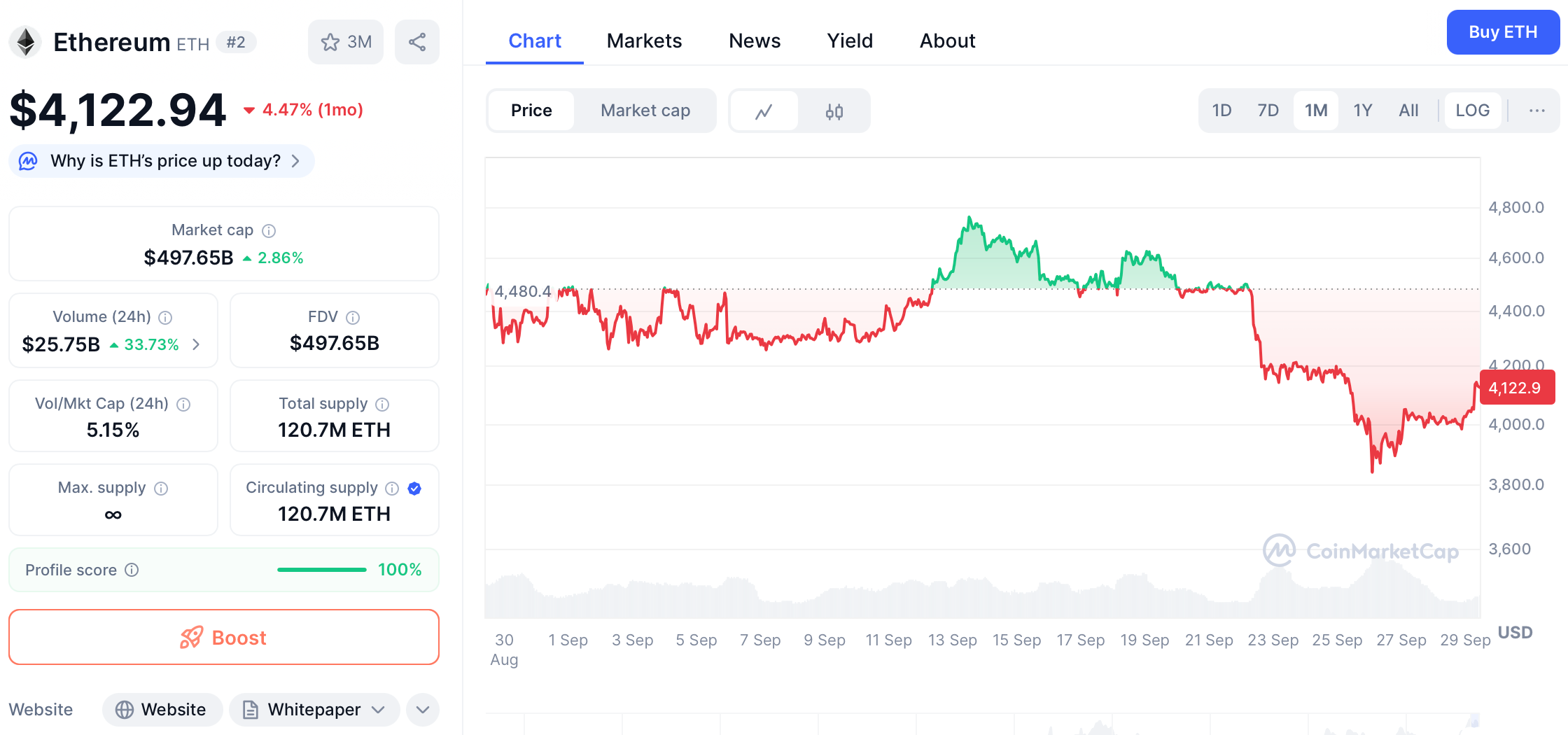Screen dimensions: 1568x735
Task: Click the verified badge on Circulating supply
Action: [x=414, y=488]
